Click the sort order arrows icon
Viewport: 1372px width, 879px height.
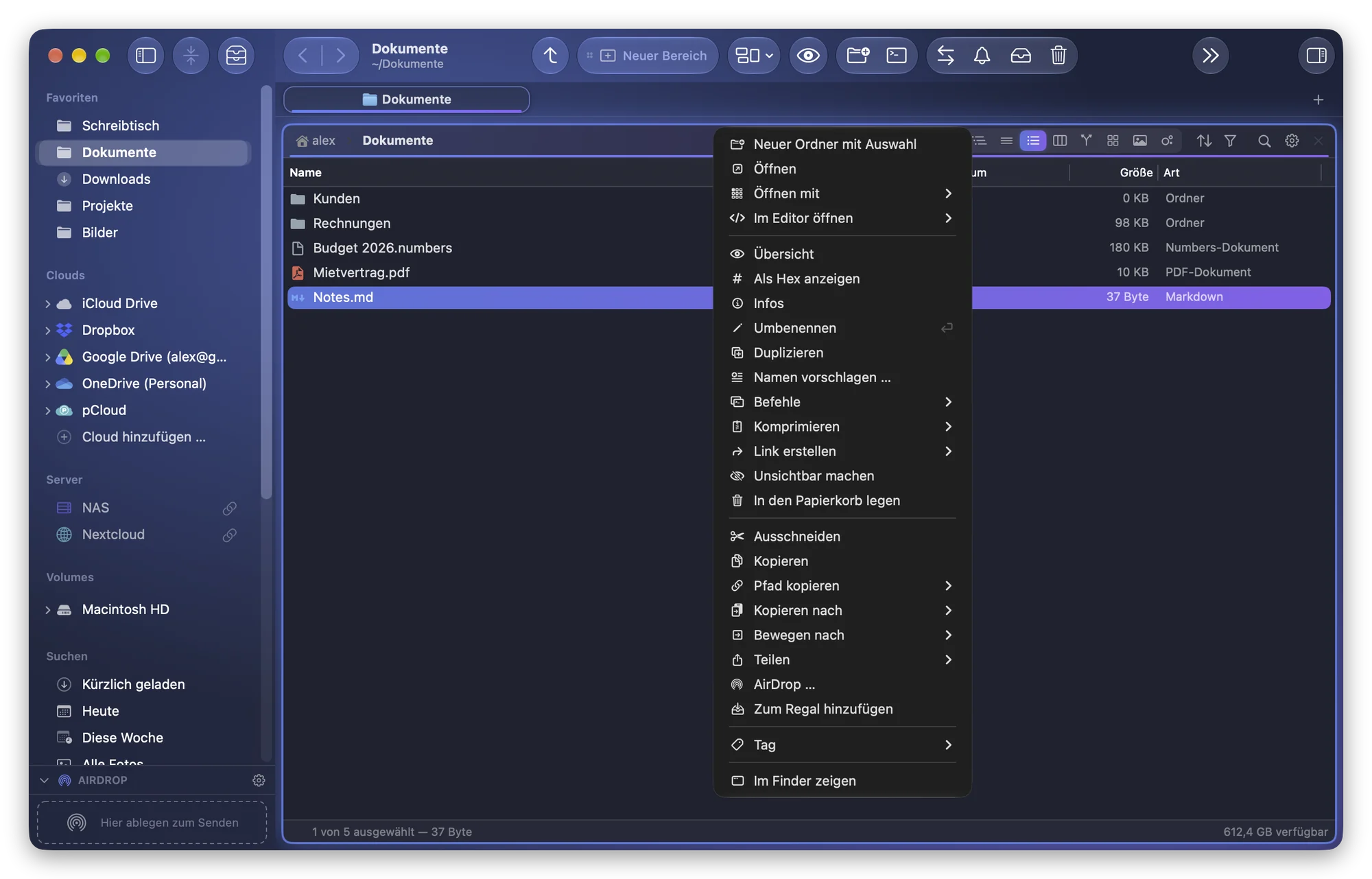(1203, 141)
